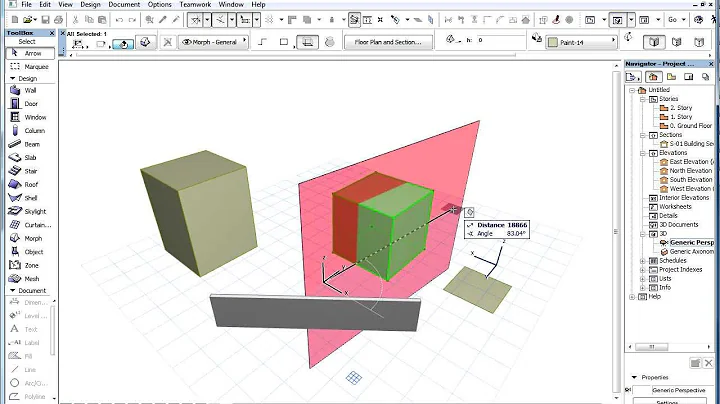
Task: Expand the Schedules tree node
Action: pos(643,261)
